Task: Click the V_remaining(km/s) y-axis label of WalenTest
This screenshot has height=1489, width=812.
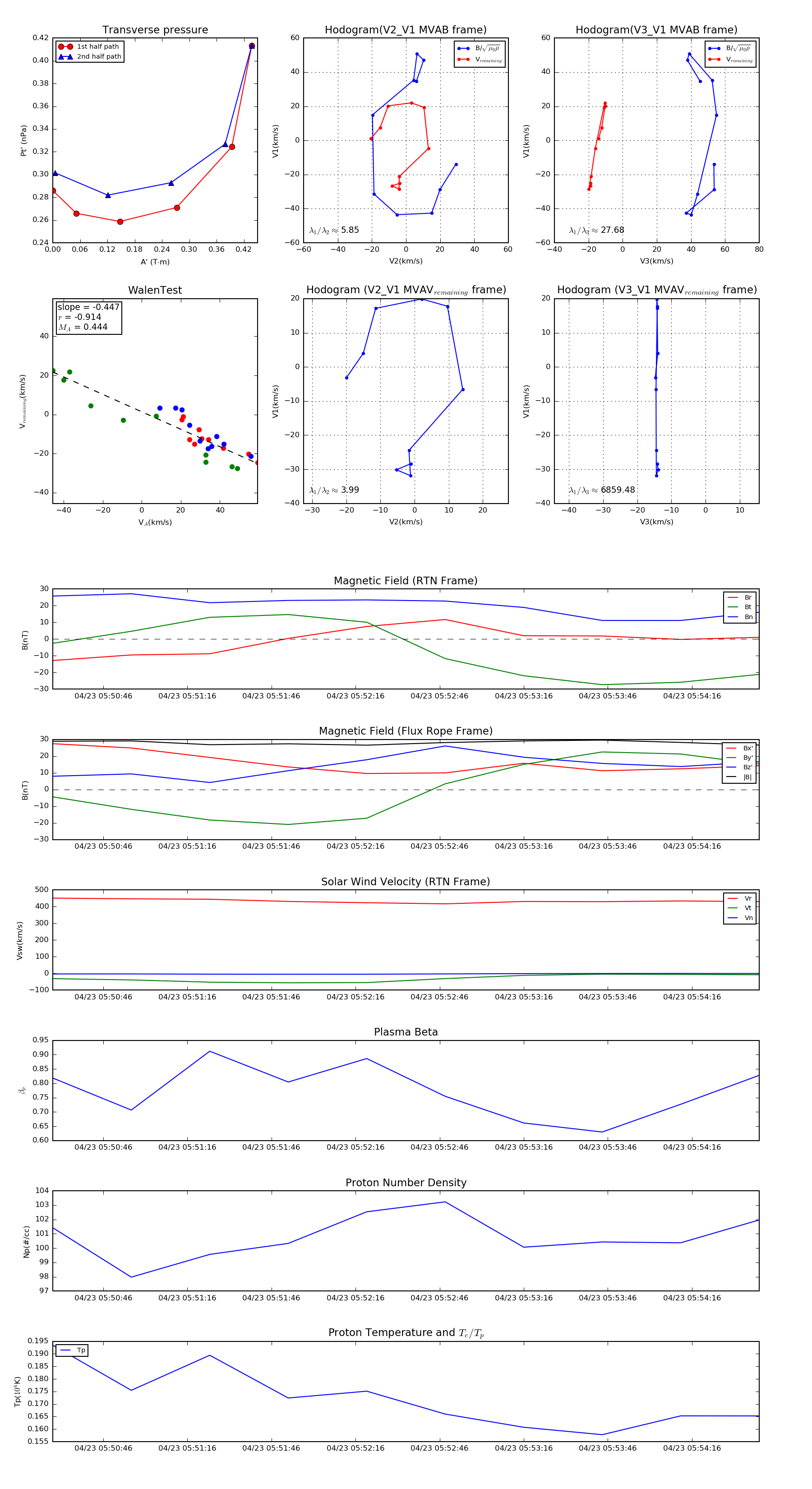Action: click(23, 401)
